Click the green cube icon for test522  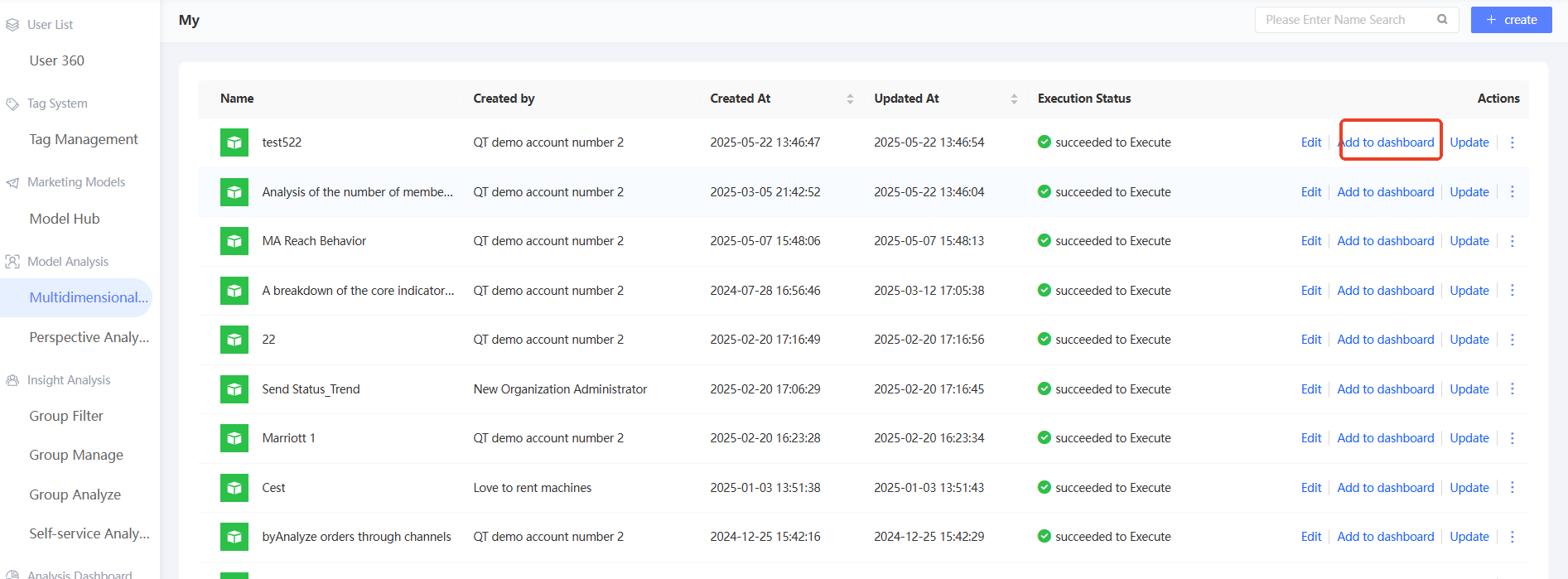pos(234,142)
